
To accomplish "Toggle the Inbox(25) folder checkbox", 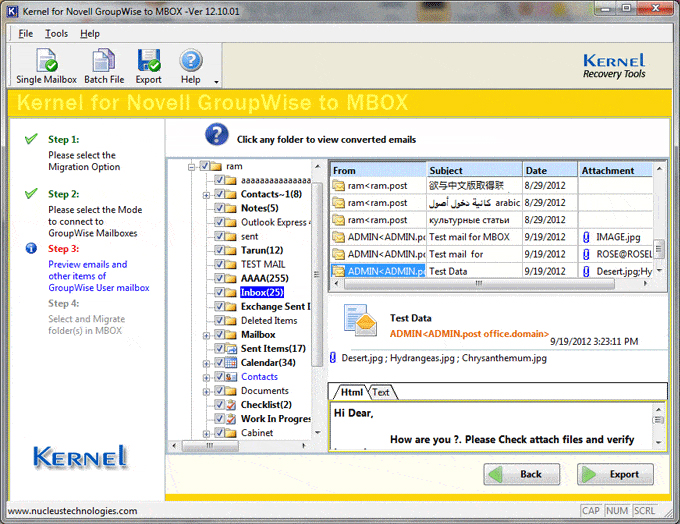I will [219, 292].
